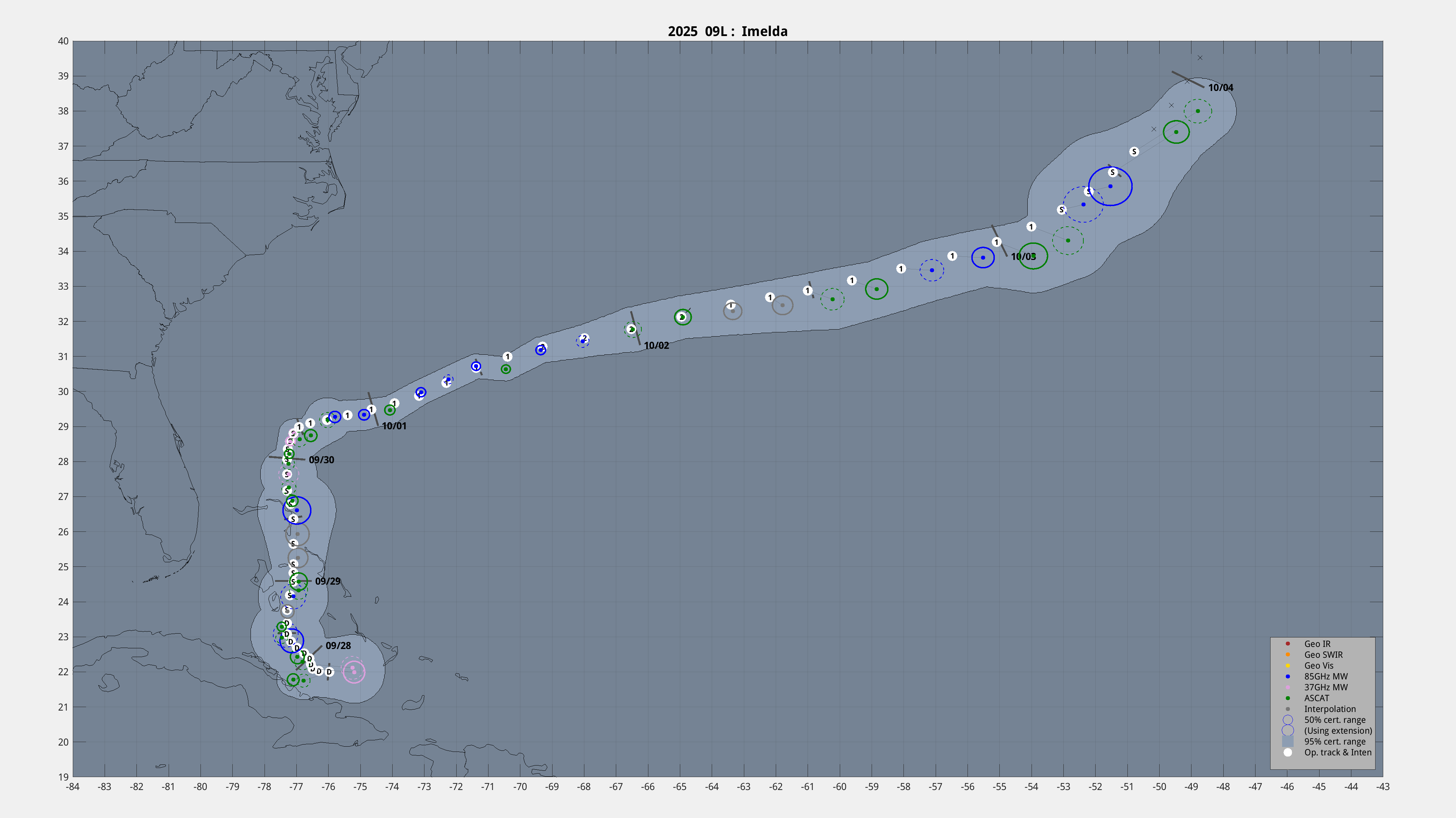1456x818 pixels.
Task: Select the 85GHz MW blue legend marker
Action: (1288, 676)
